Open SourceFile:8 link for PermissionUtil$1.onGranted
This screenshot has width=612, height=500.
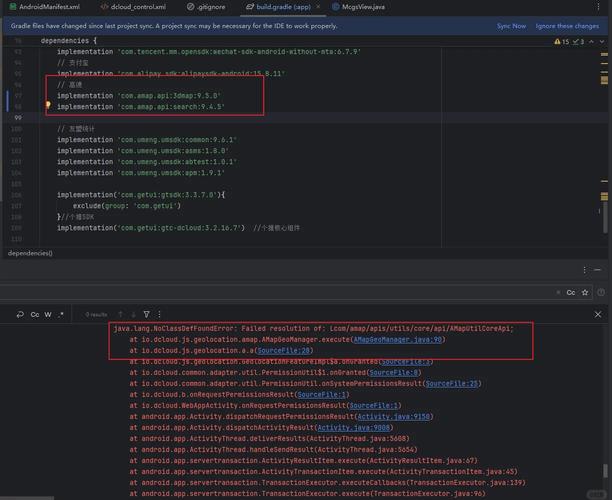click(x=393, y=373)
